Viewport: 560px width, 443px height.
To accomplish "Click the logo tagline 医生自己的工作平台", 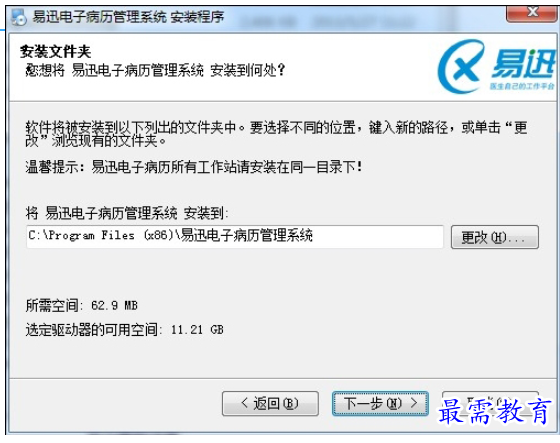I will click(x=522, y=86).
